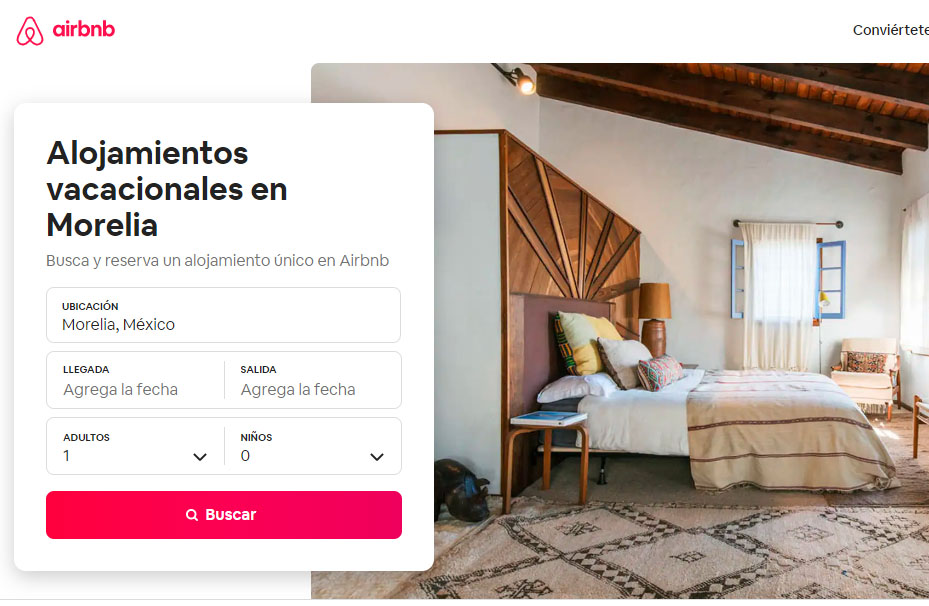
Task: Click the Morelia, México location field
Action: click(223, 315)
